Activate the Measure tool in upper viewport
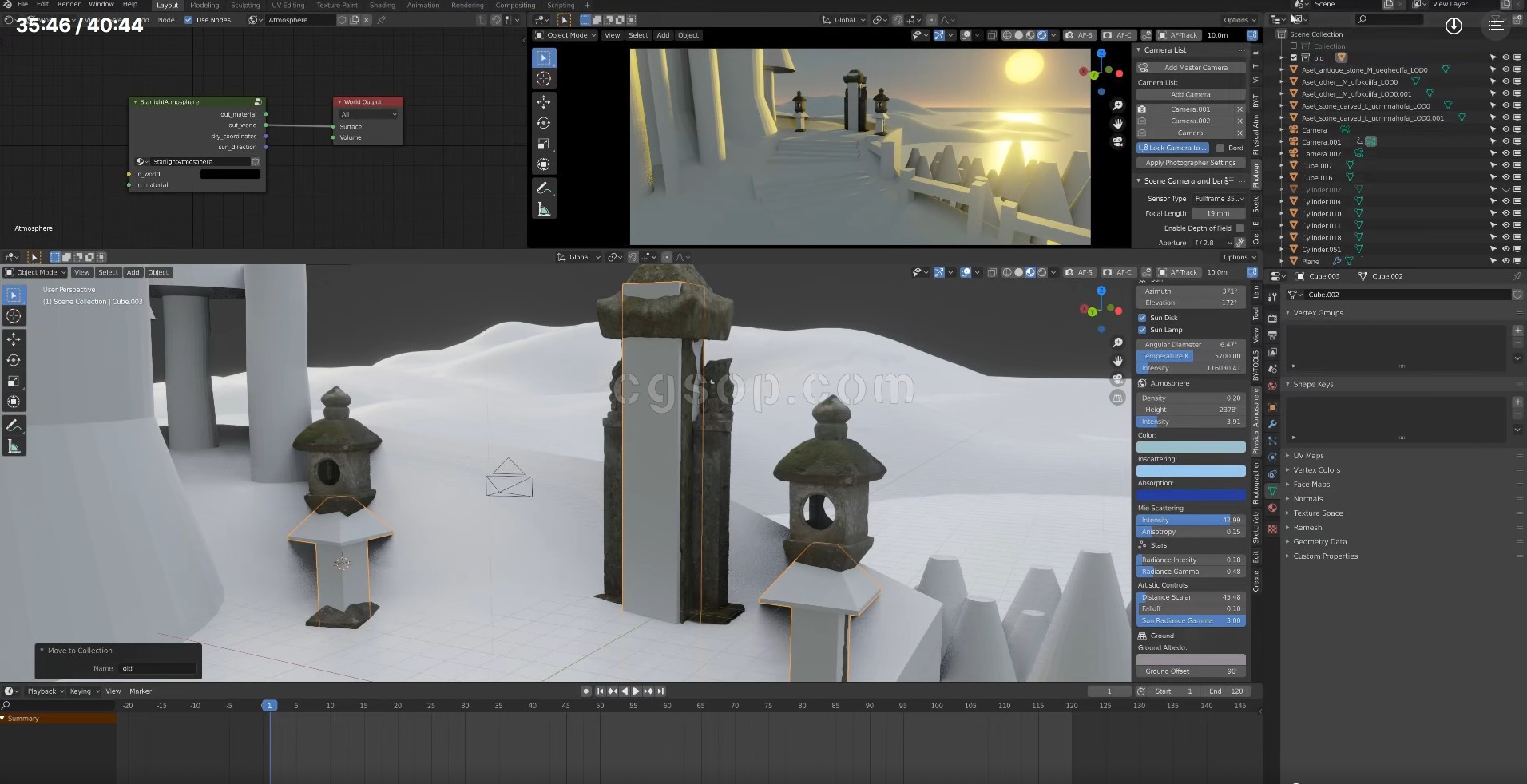 click(x=544, y=209)
